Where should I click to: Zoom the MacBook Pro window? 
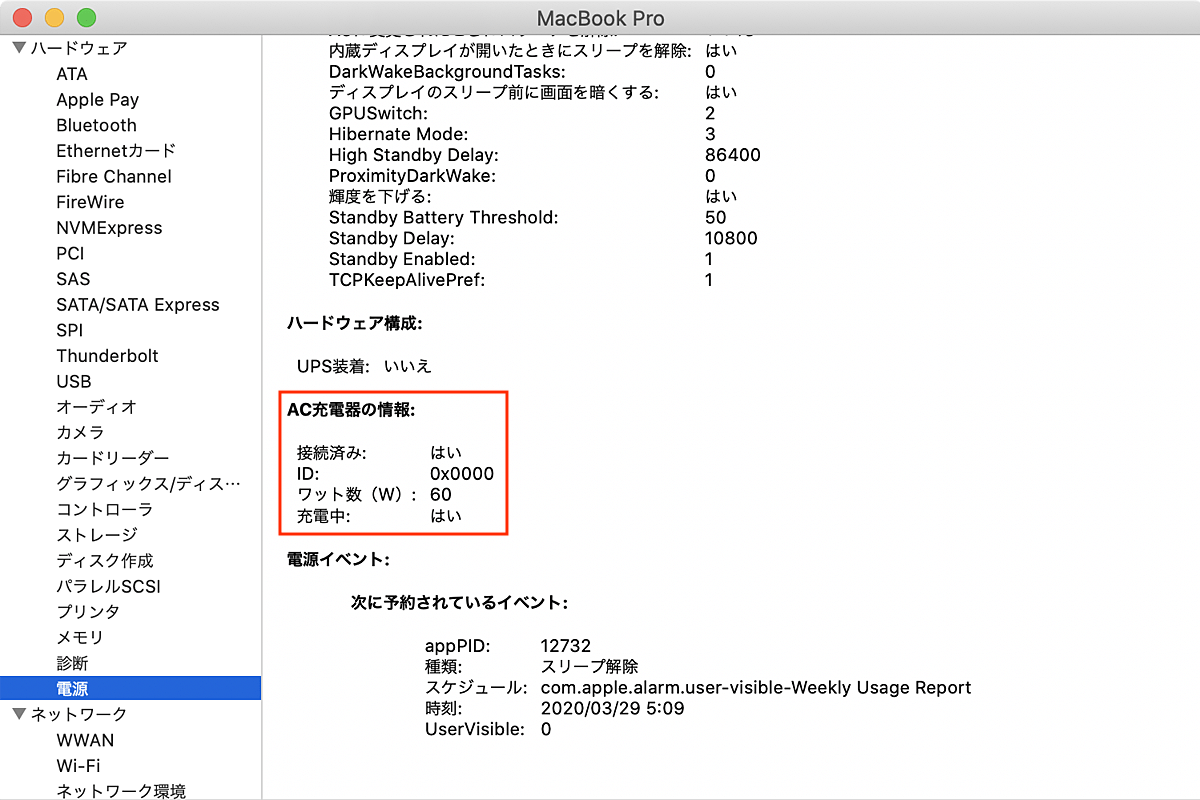click(86, 17)
